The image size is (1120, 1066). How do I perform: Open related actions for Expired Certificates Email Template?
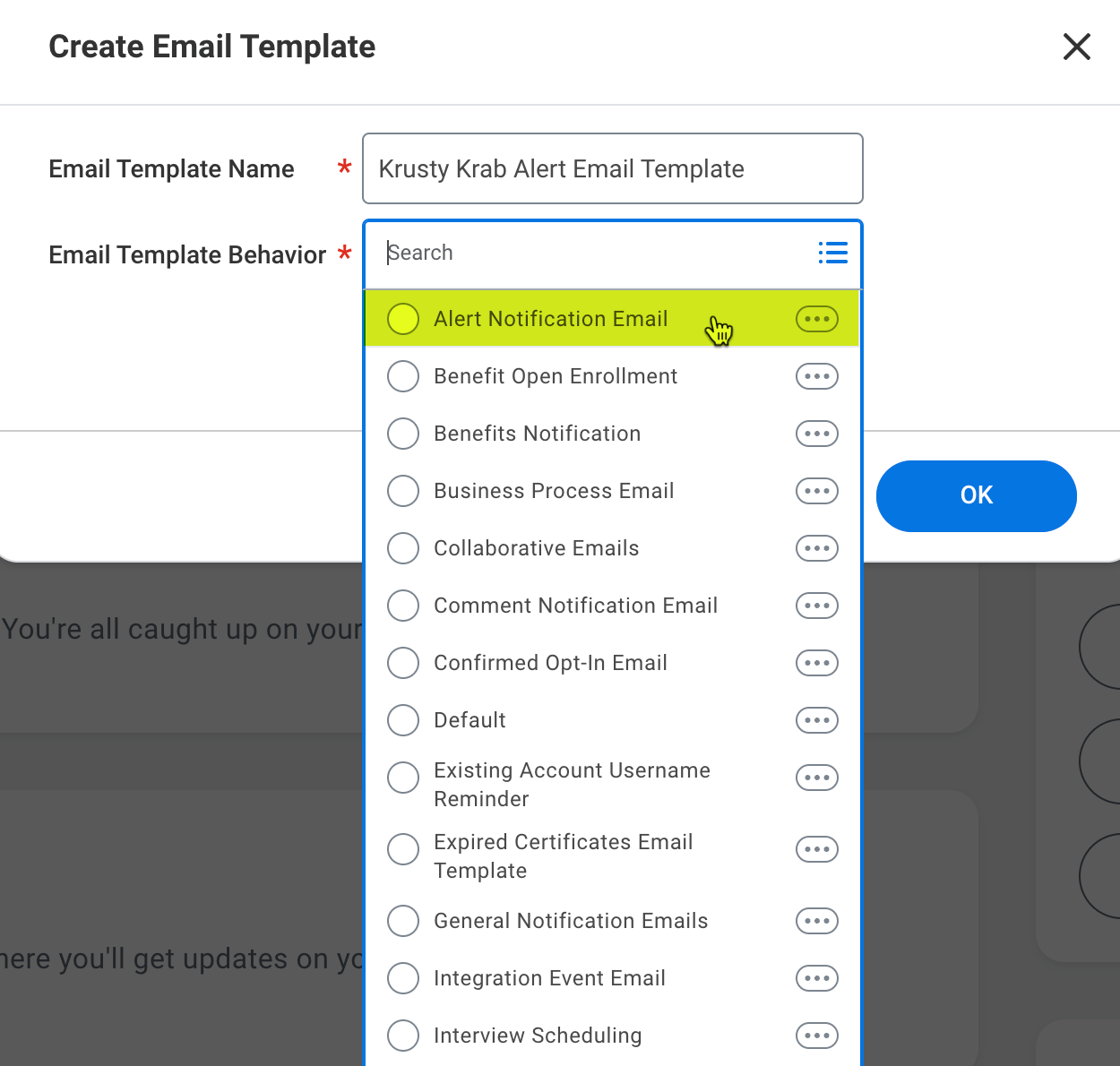(x=817, y=849)
